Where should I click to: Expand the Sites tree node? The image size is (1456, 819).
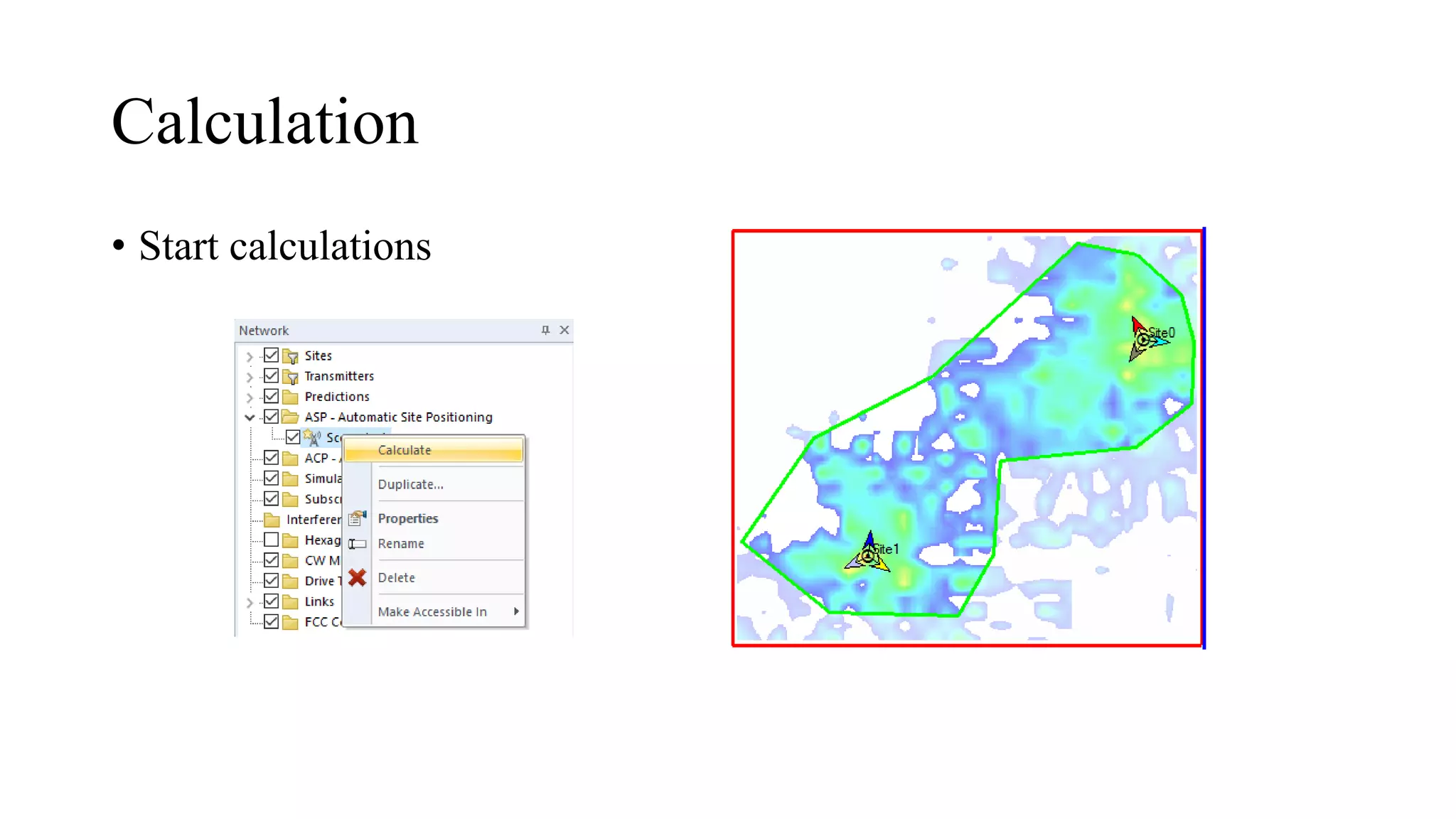click(x=250, y=356)
